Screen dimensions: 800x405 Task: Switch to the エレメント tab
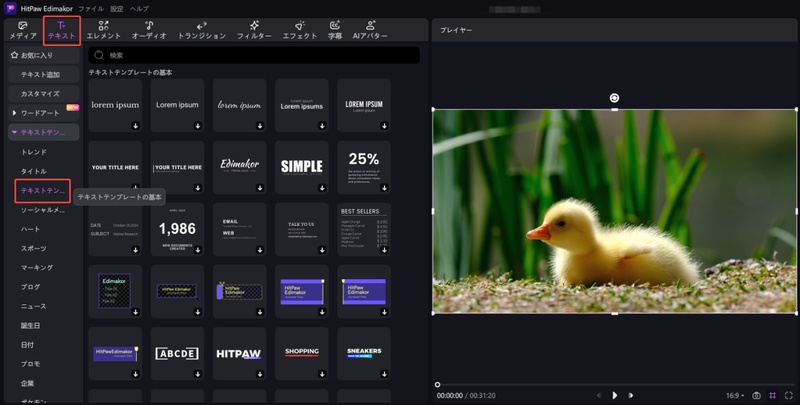point(104,30)
